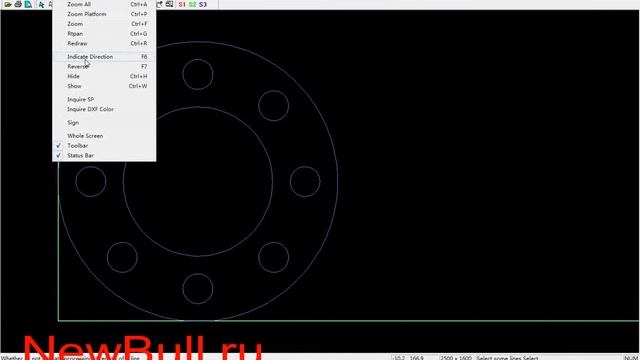Screen dimensions: 640x360
Task: Select Rtpan from the menu
Action: (104, 33)
